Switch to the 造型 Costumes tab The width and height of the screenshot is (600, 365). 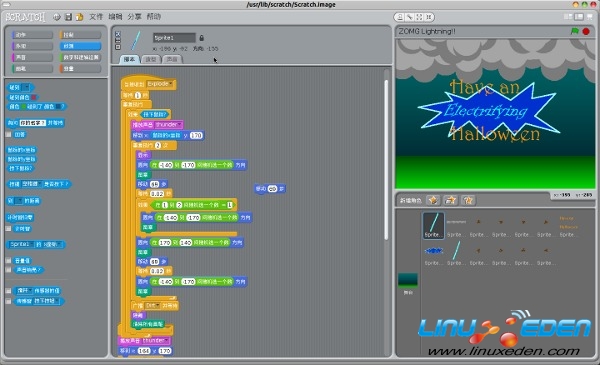click(x=151, y=59)
